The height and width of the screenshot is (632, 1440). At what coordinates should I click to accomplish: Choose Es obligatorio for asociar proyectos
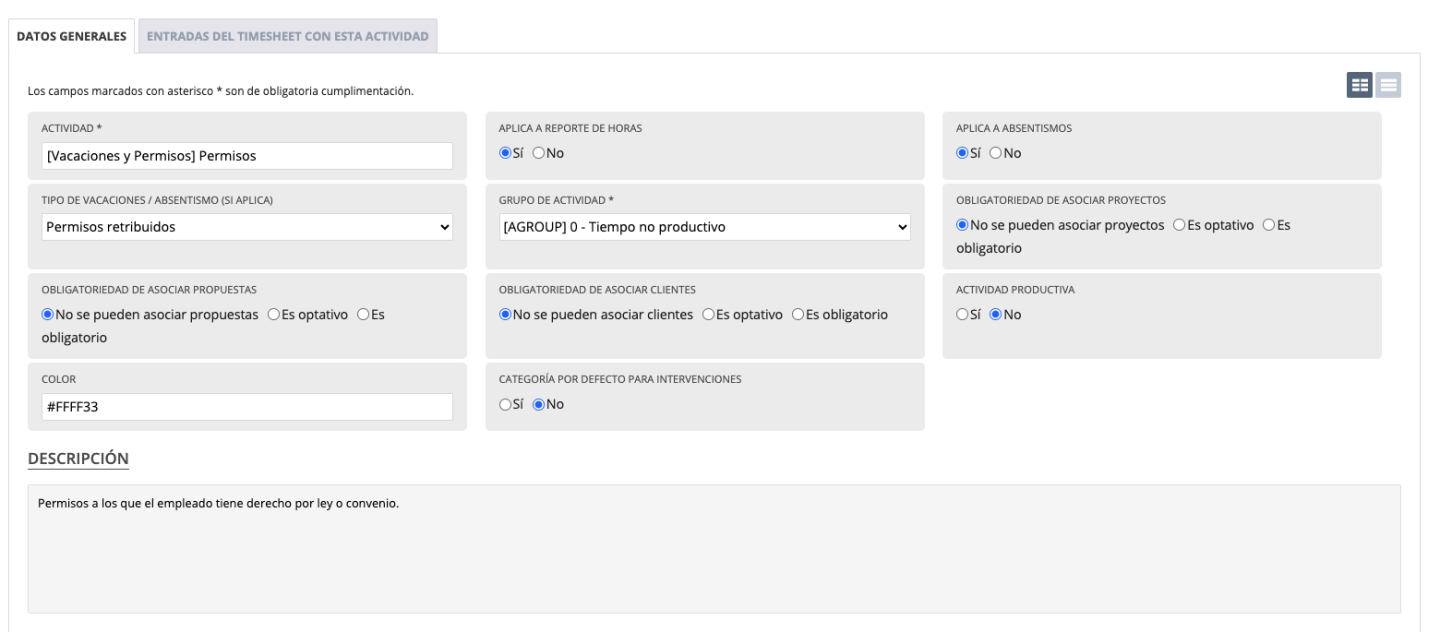click(x=1269, y=225)
